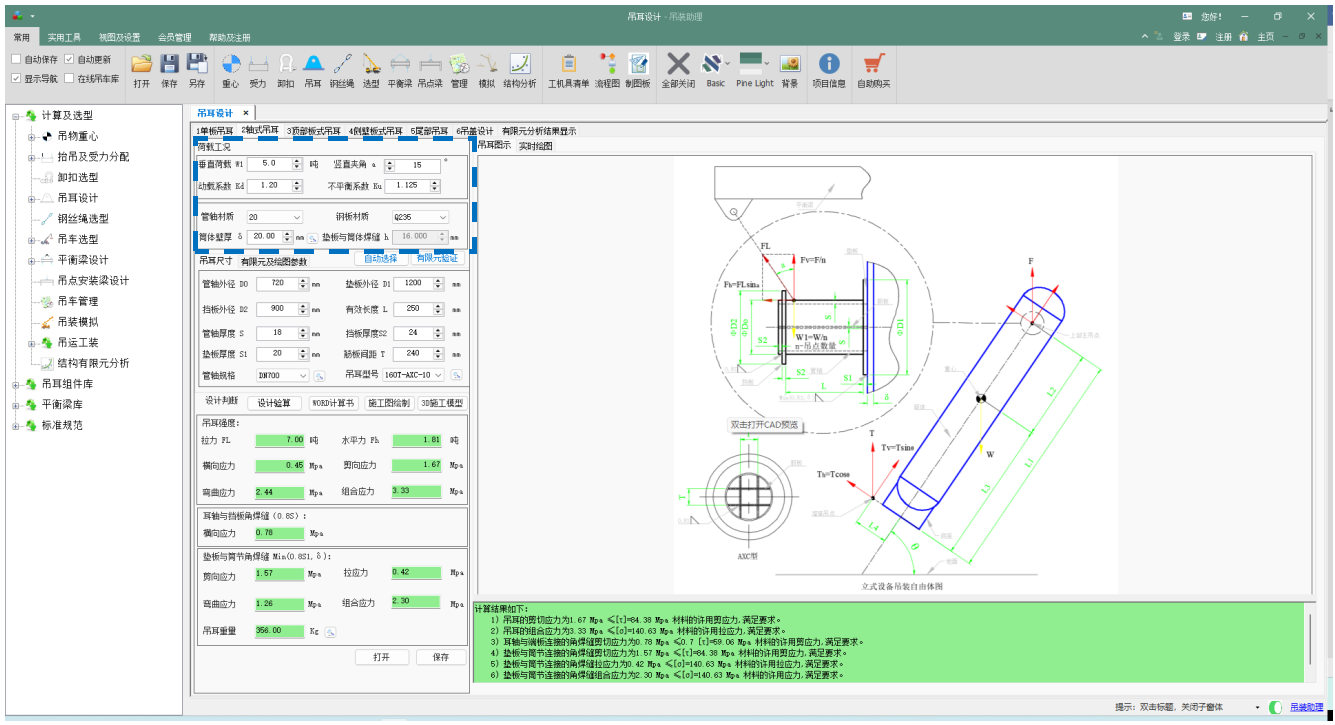
Task: Click the 另存 (Save As) icon
Action: point(197,63)
